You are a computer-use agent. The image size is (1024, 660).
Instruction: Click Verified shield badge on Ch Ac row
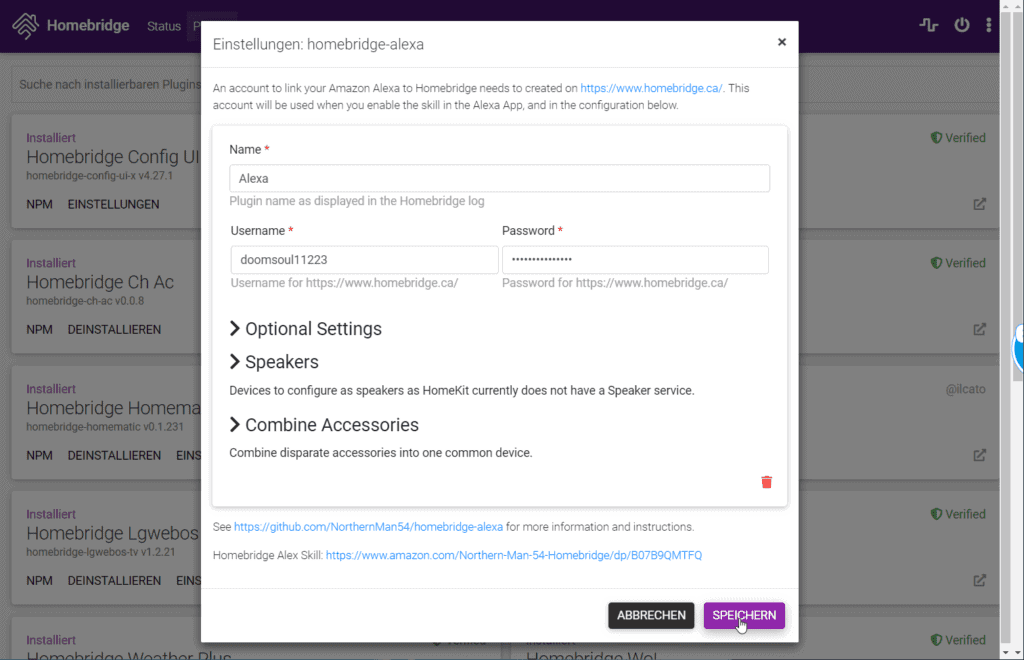coord(958,263)
